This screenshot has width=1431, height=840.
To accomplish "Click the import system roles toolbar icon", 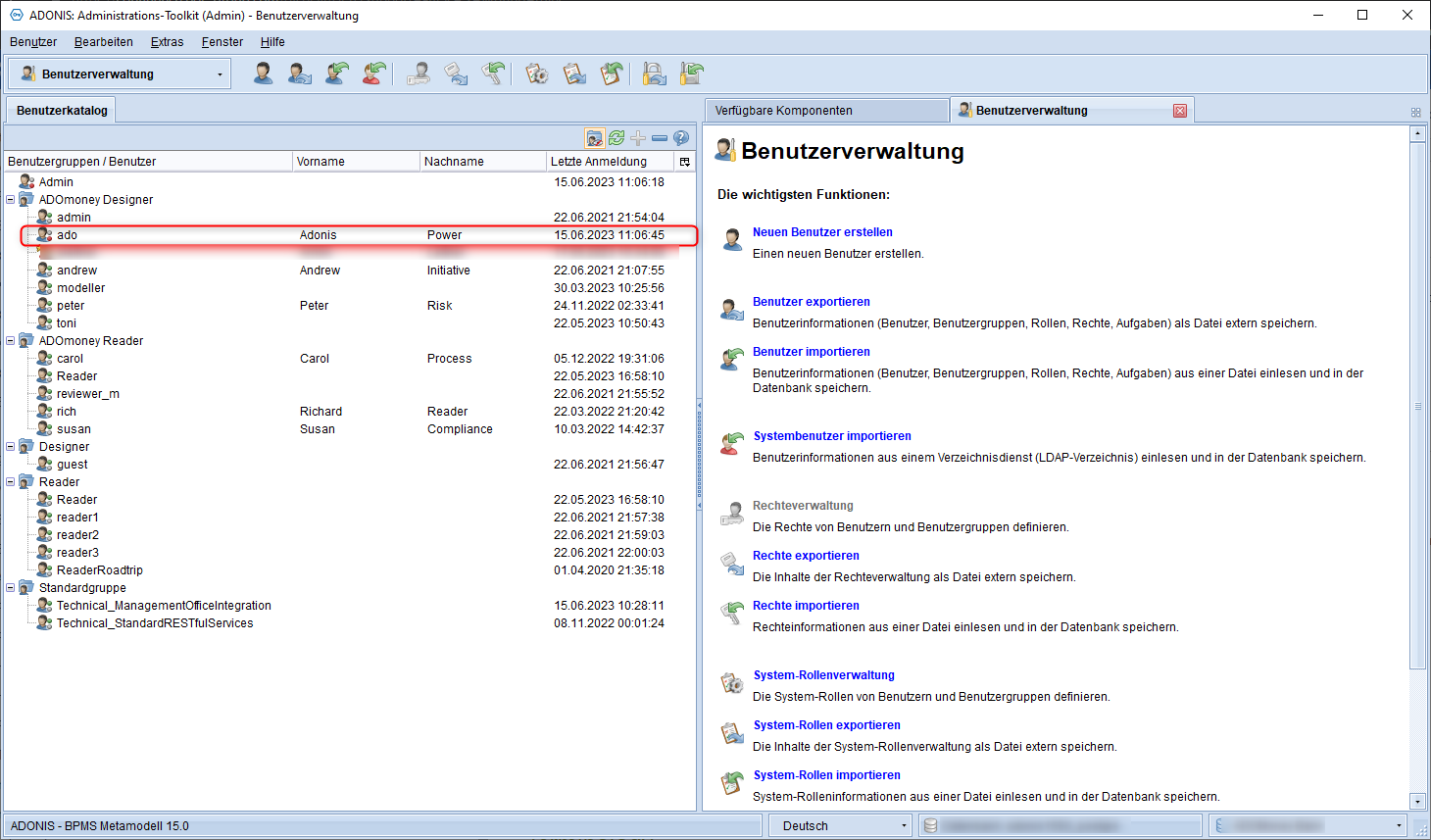I will [x=612, y=74].
